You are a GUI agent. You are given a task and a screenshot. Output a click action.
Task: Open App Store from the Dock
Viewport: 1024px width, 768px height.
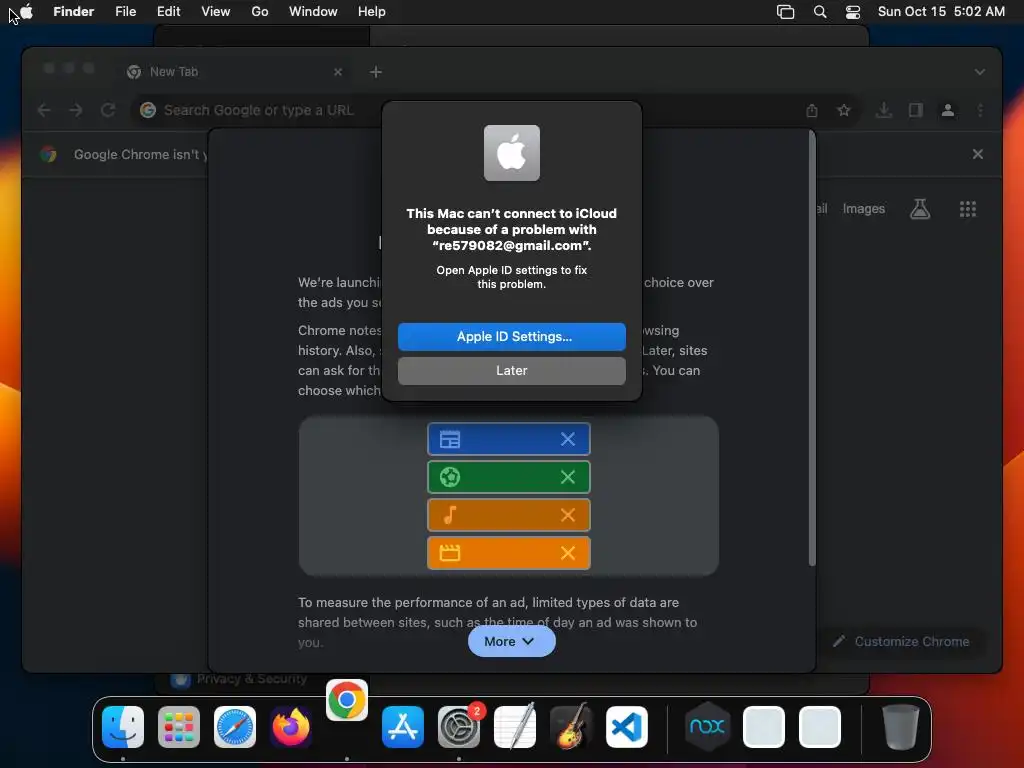point(403,726)
